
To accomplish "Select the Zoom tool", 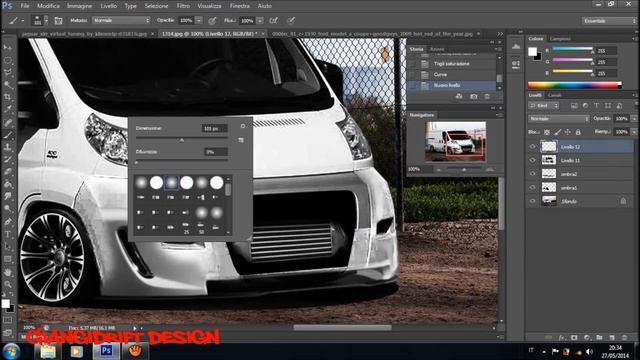I will (8, 284).
